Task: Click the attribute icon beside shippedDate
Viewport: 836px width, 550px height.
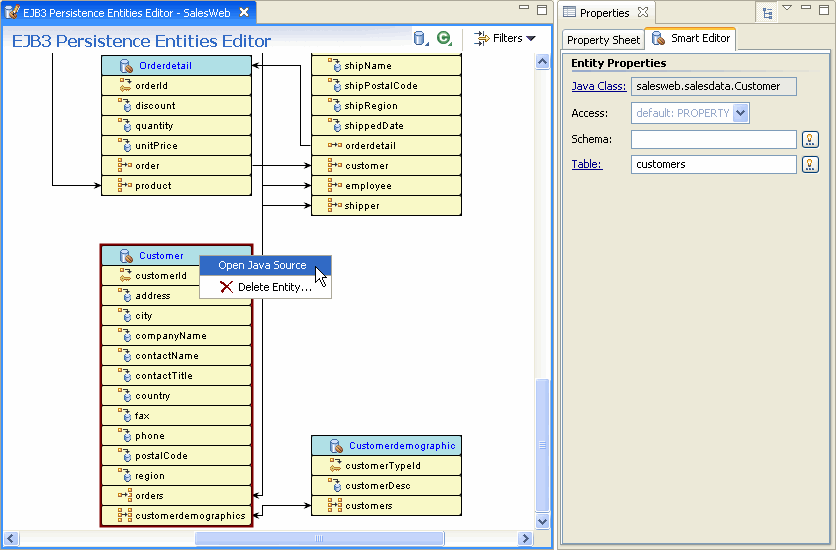Action: click(335, 125)
